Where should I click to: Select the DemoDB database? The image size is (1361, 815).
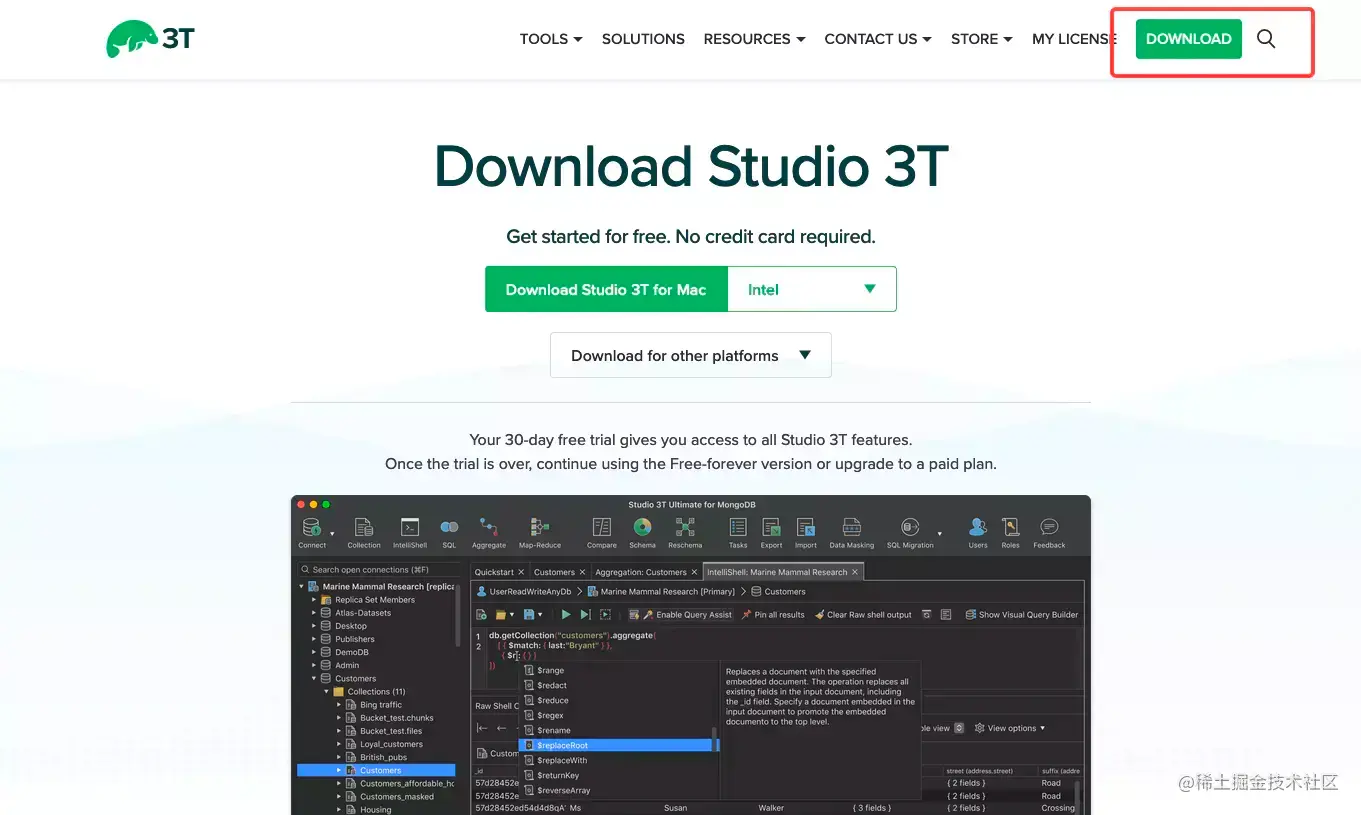click(351, 652)
